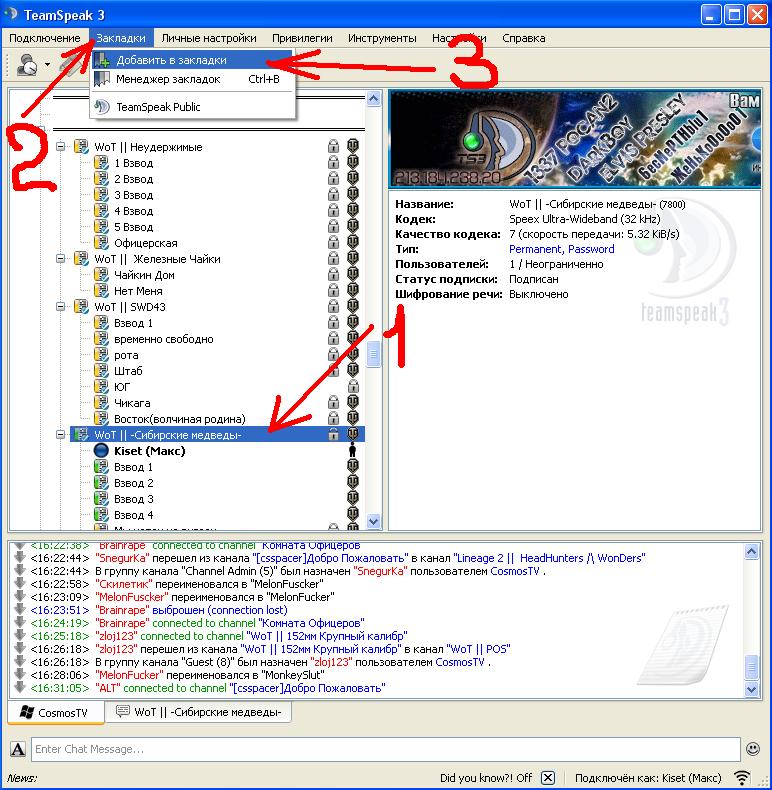Select the ЮГ channel
The image size is (772, 790).
point(122,387)
